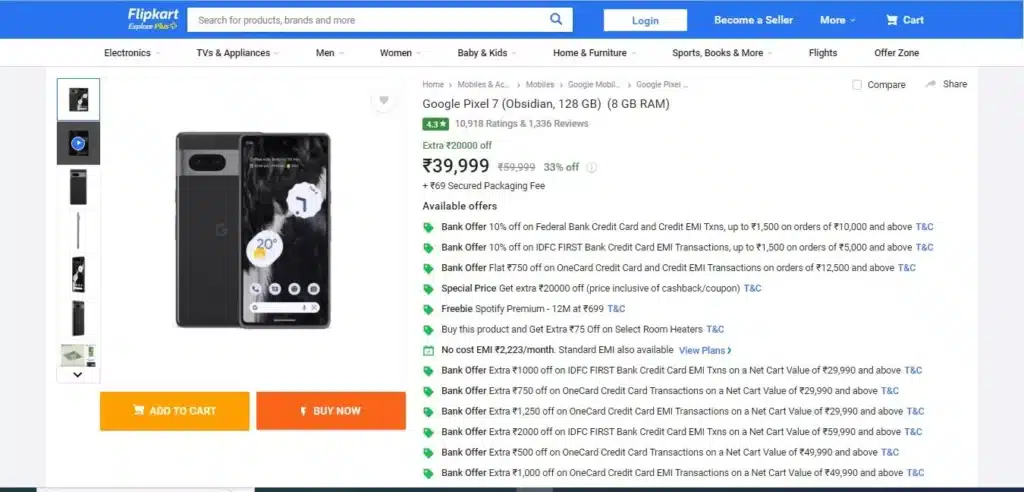
Task: Click the Login button
Action: click(x=645, y=20)
